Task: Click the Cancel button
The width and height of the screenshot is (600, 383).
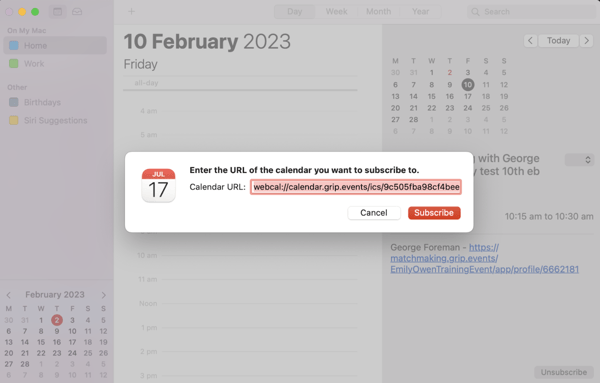Action: click(x=374, y=213)
